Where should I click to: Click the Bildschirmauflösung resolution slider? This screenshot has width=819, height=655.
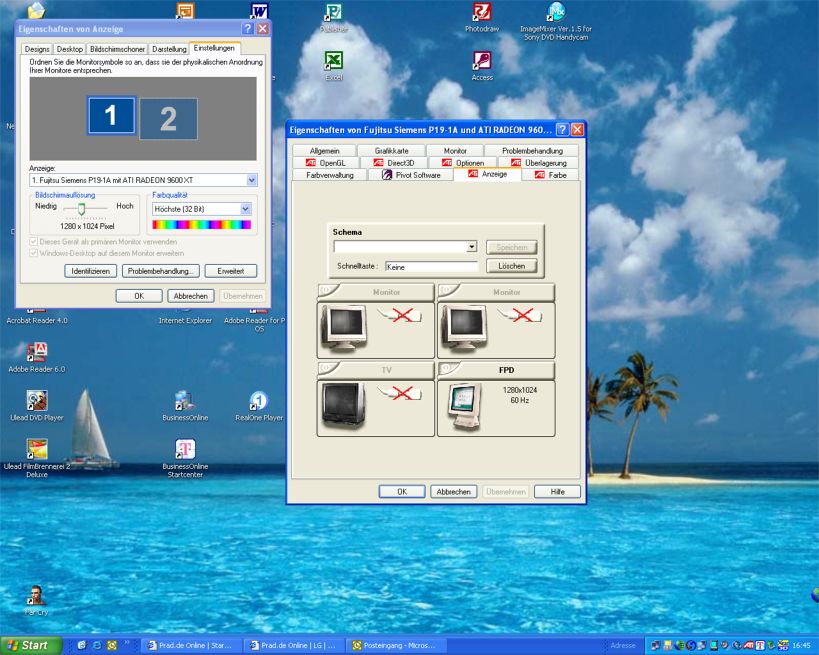tap(81, 209)
